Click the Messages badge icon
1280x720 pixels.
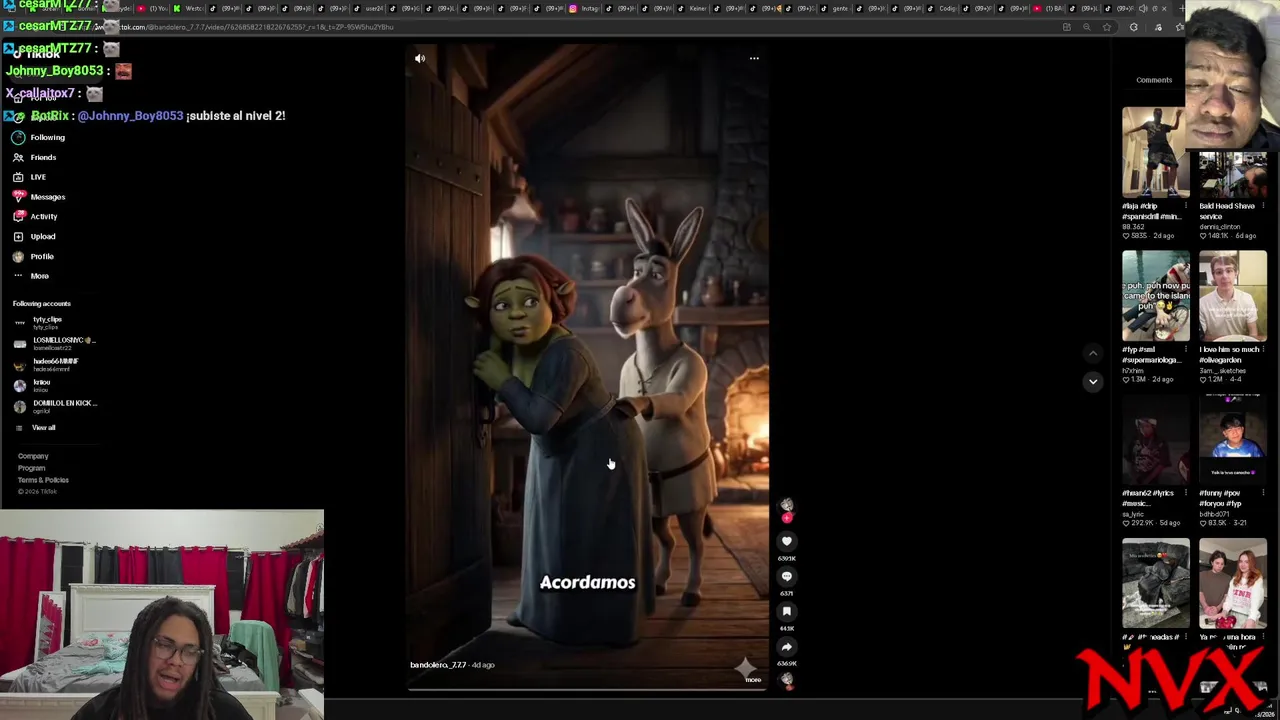[x=18, y=197]
